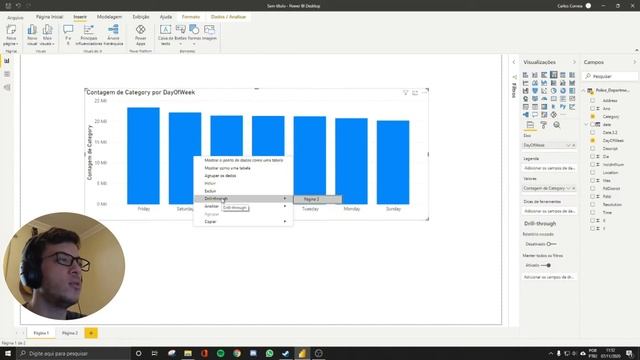Select the Fields well icon in Visualizações
The height and width of the screenshot is (360, 640).
pyautogui.click(x=530, y=125)
